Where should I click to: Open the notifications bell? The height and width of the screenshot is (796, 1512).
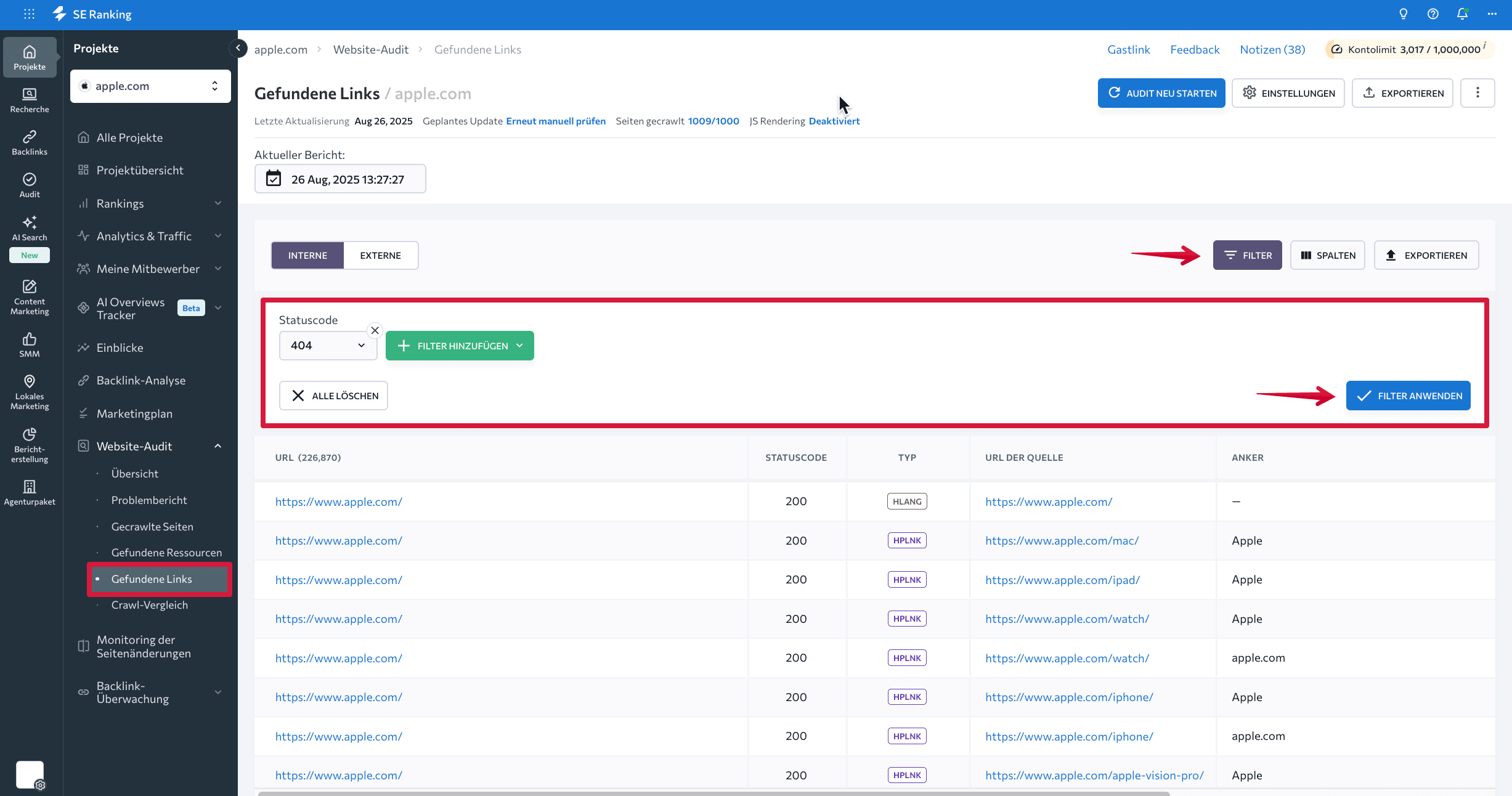tap(1462, 14)
